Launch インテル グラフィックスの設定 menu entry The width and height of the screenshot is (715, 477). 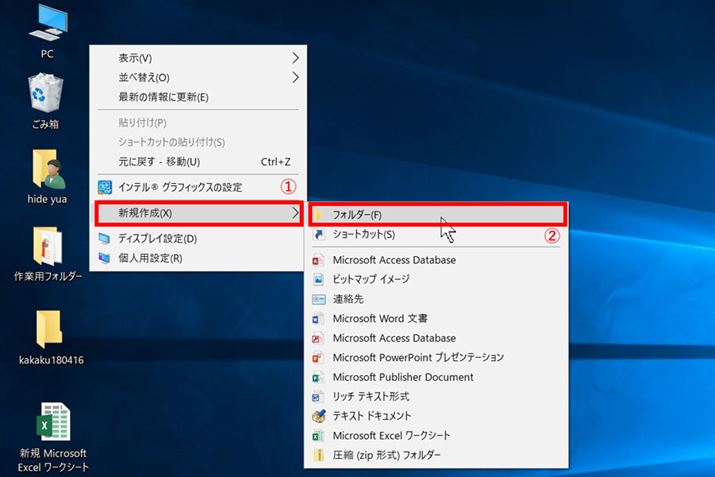click(x=180, y=187)
